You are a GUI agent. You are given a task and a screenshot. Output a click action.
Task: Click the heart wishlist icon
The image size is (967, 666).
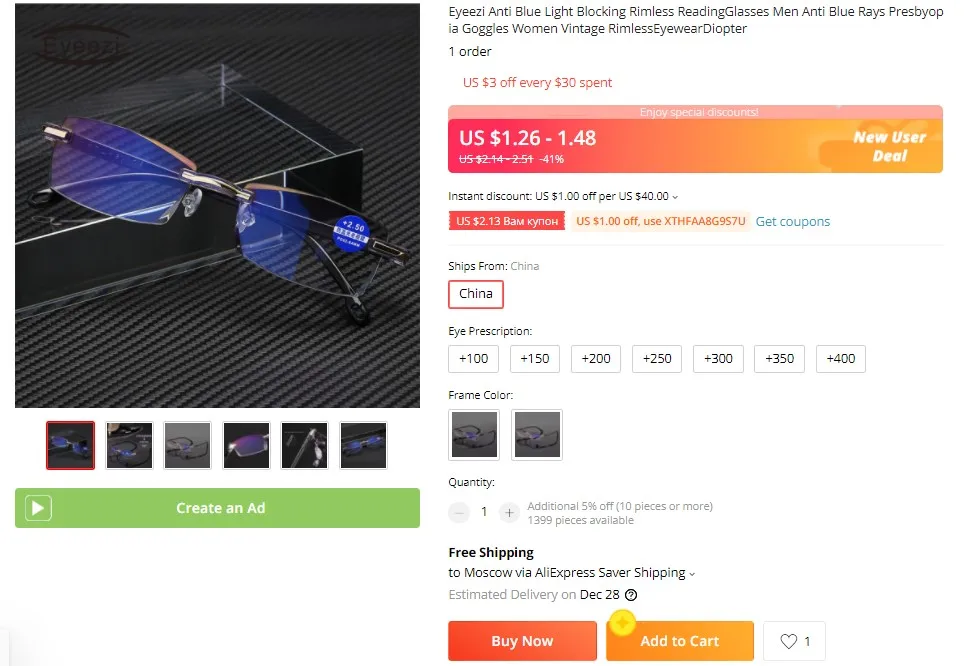789,641
